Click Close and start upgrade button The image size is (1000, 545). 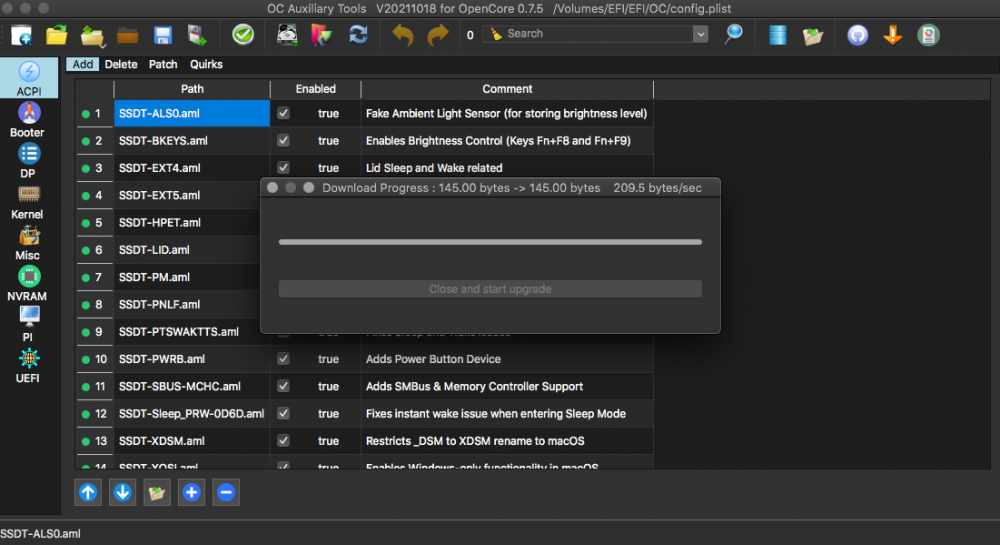pos(490,289)
